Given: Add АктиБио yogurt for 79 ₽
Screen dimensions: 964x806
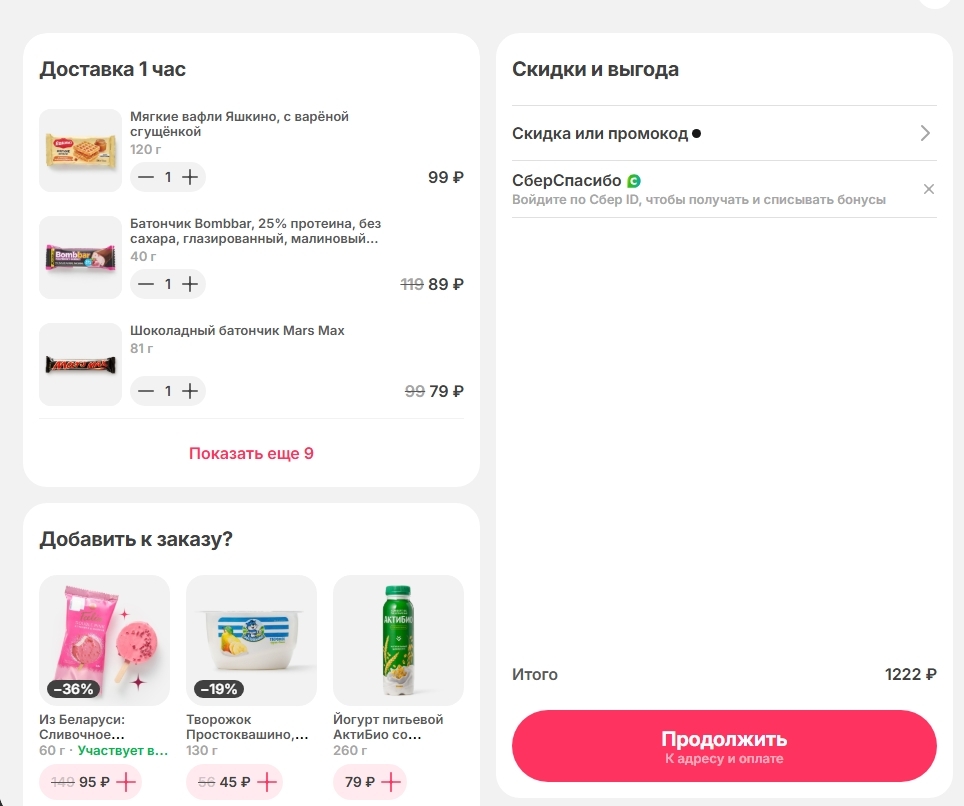Looking at the screenshot, I should 390,782.
